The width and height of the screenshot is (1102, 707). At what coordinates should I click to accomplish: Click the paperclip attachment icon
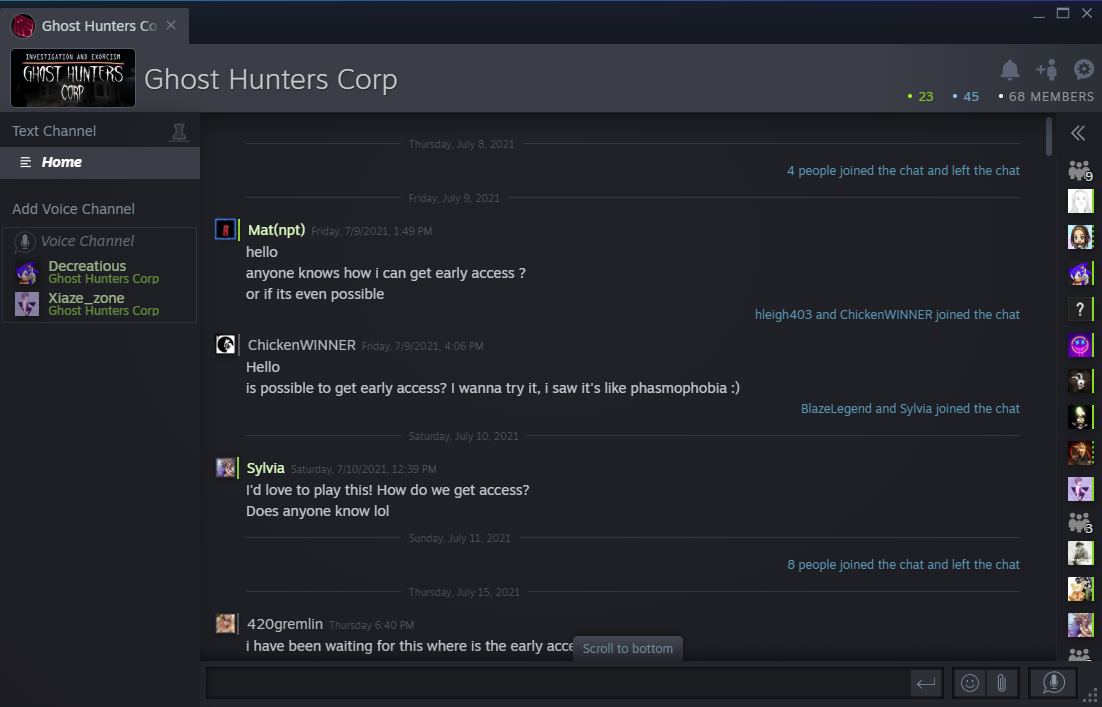1001,683
